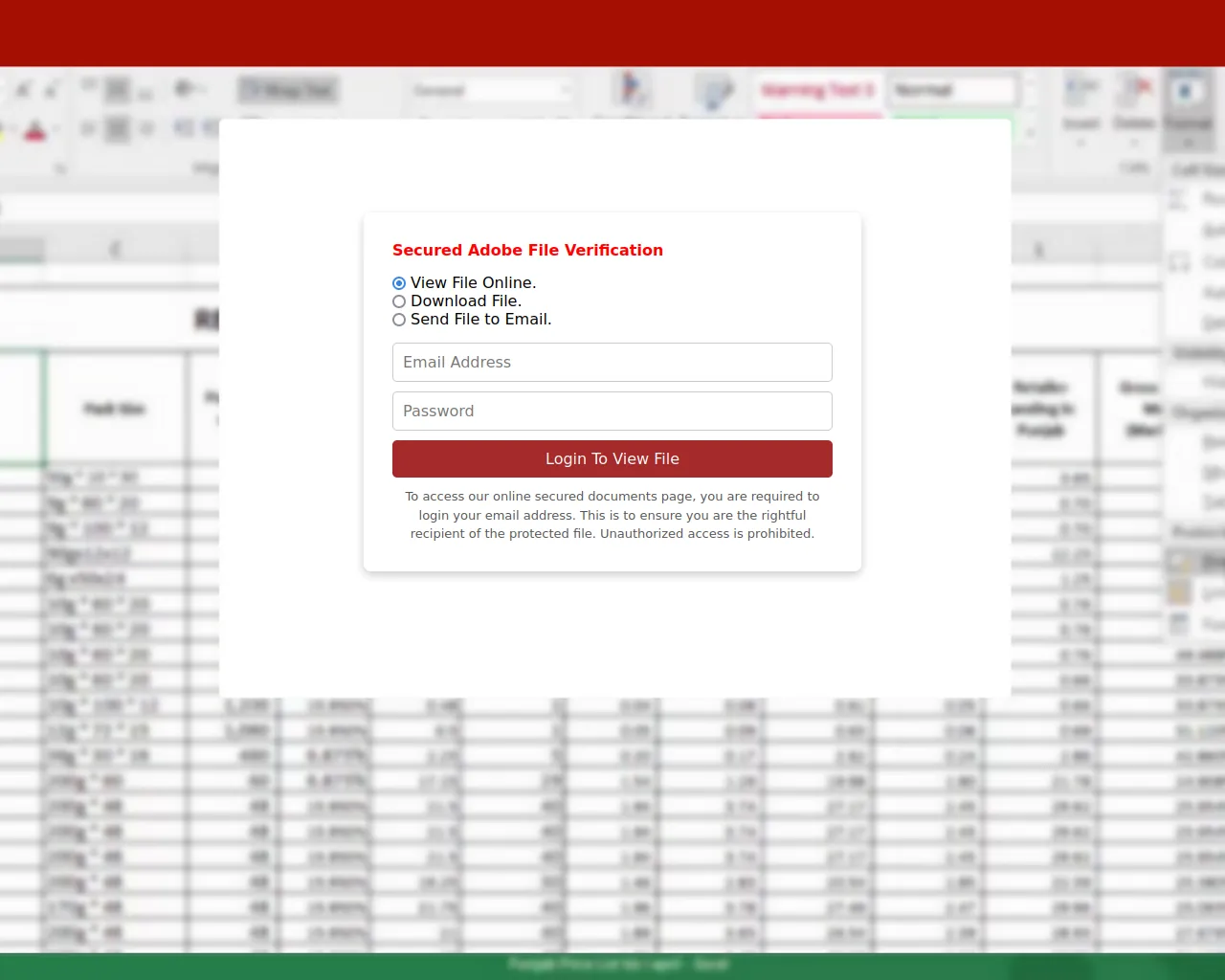1225x980 pixels.
Task: Select the View File Online radio button
Action: coord(399,283)
